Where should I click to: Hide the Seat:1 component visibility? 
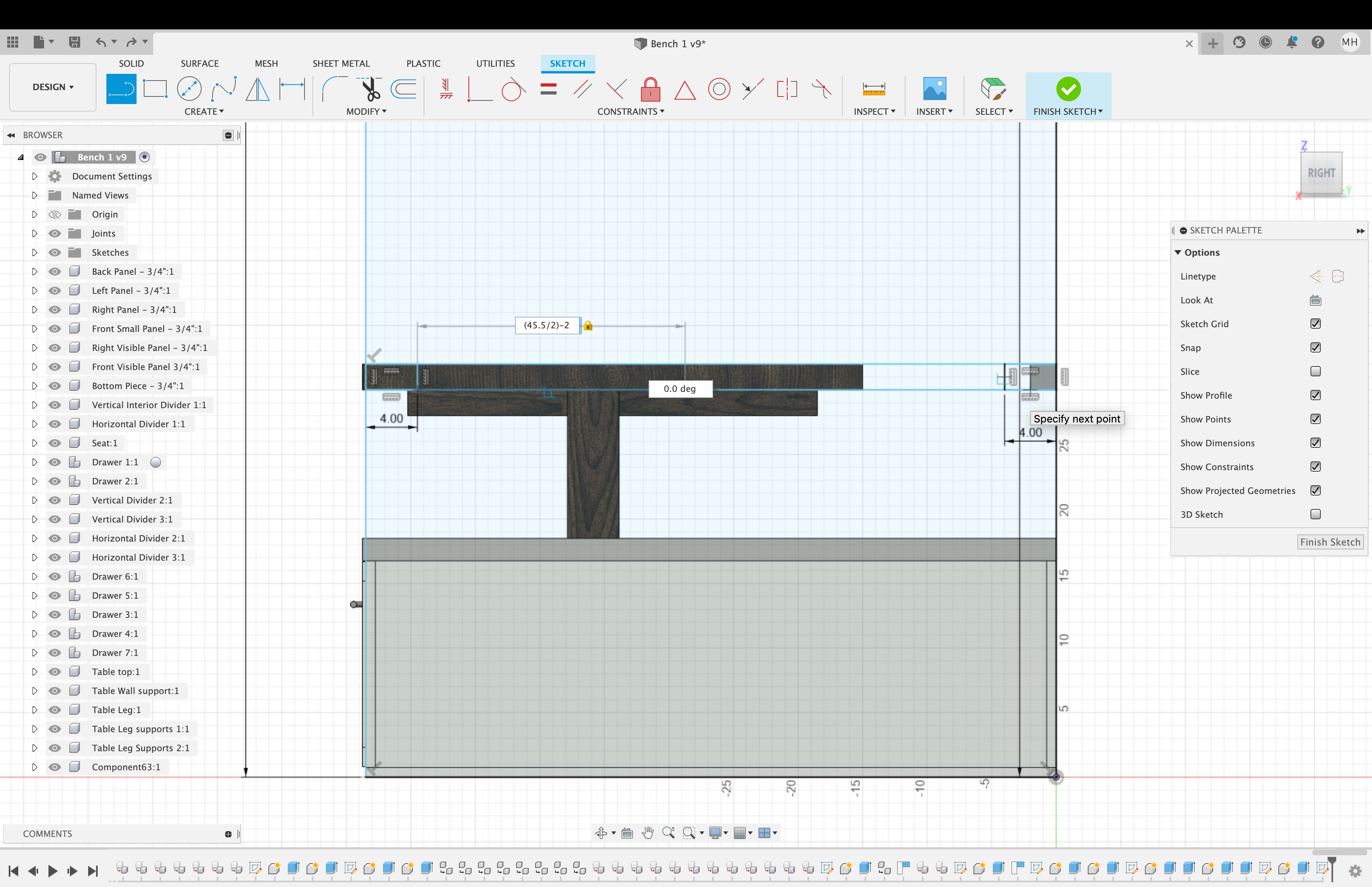(x=55, y=443)
